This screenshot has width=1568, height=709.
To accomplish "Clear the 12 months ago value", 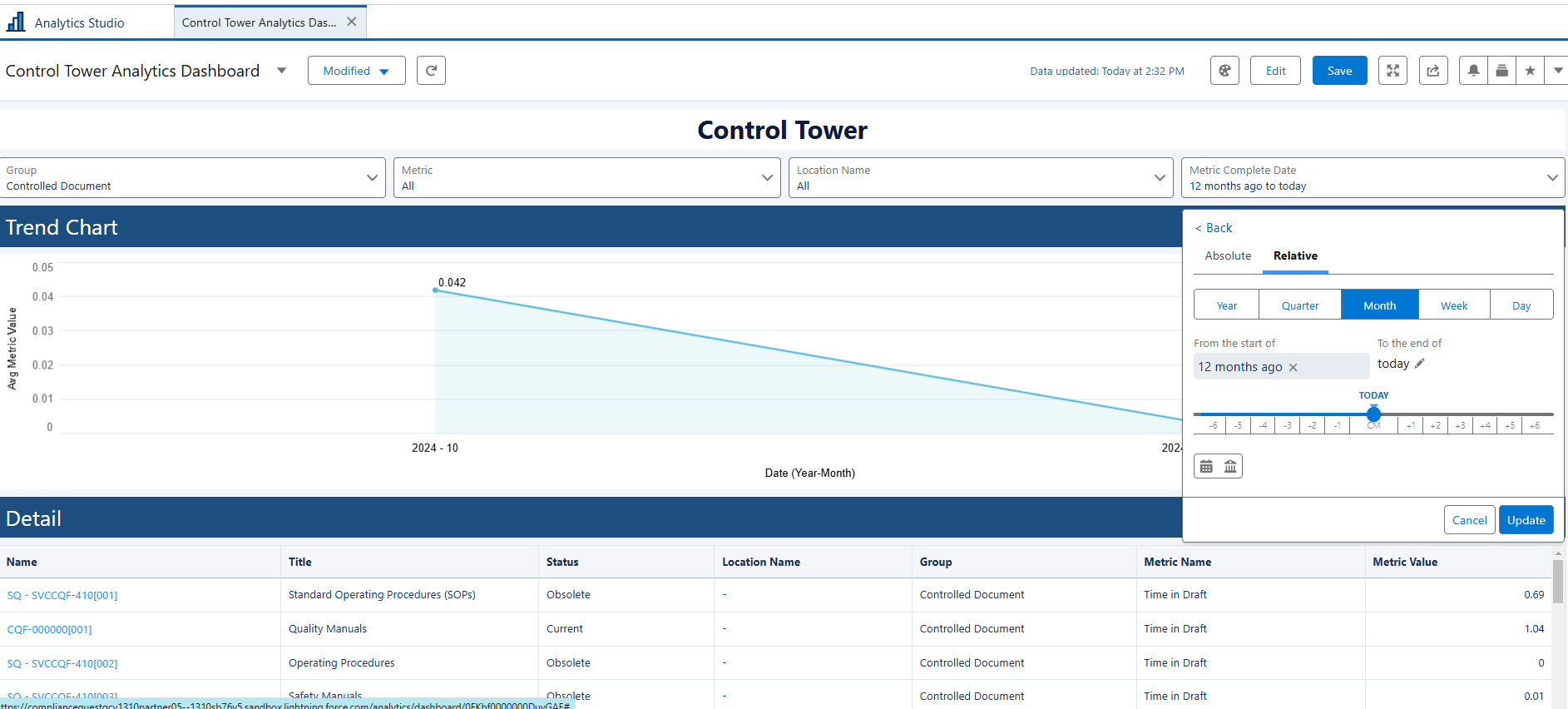I will pyautogui.click(x=1293, y=368).
